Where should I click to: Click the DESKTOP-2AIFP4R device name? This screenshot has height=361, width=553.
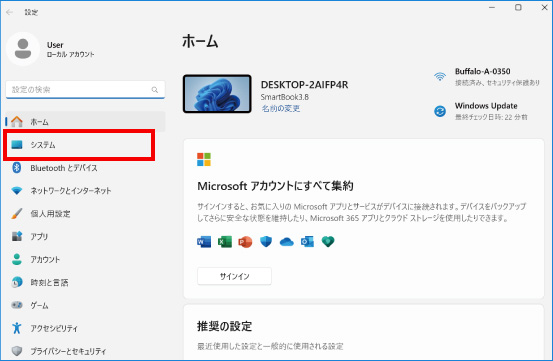click(304, 85)
